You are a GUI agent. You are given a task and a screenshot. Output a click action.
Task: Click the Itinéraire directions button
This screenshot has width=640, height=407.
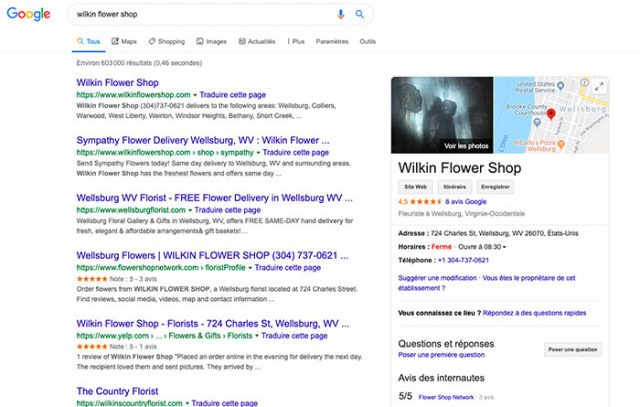click(x=455, y=187)
